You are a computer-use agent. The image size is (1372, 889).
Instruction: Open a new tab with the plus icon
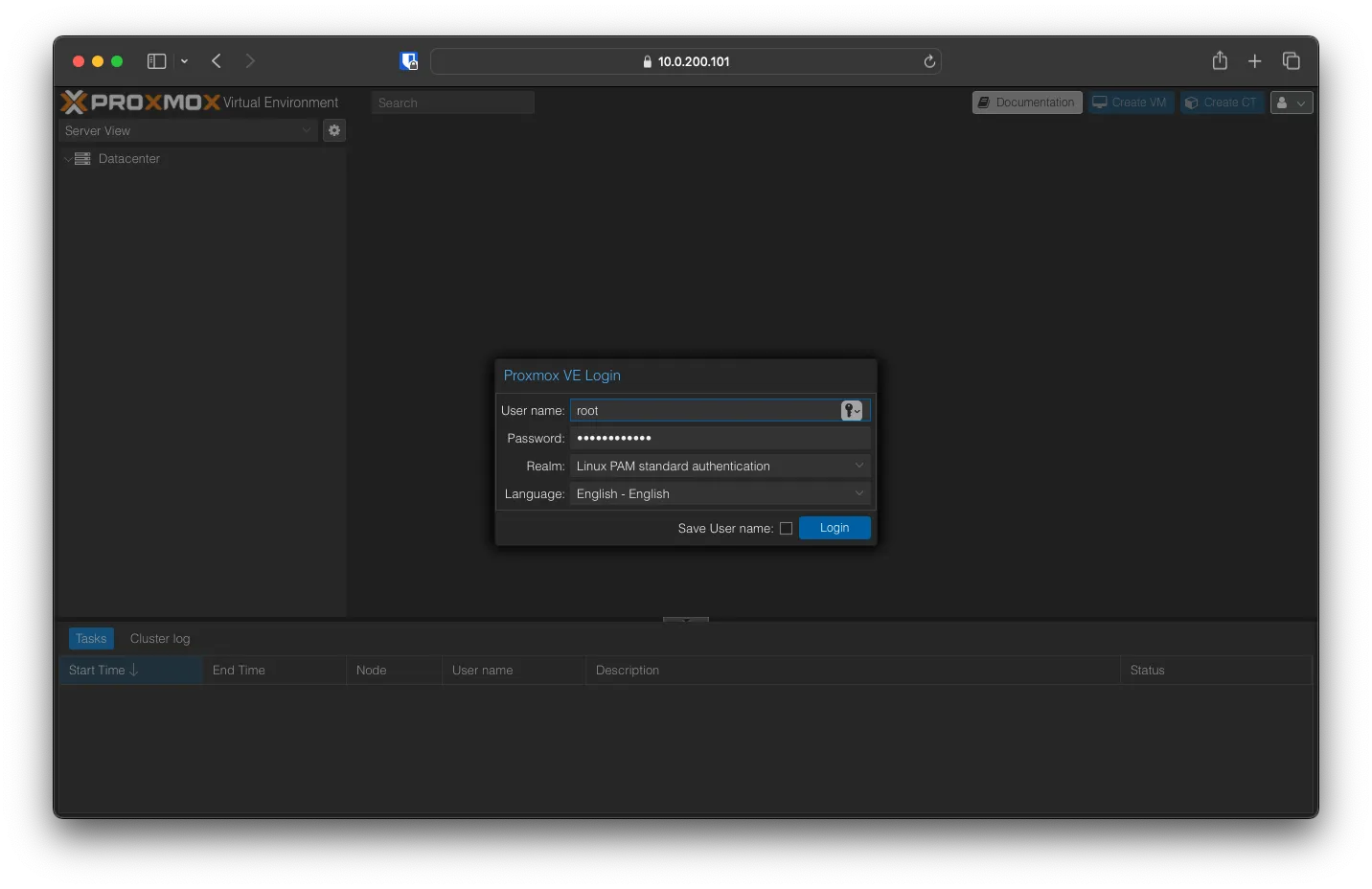(x=1255, y=61)
